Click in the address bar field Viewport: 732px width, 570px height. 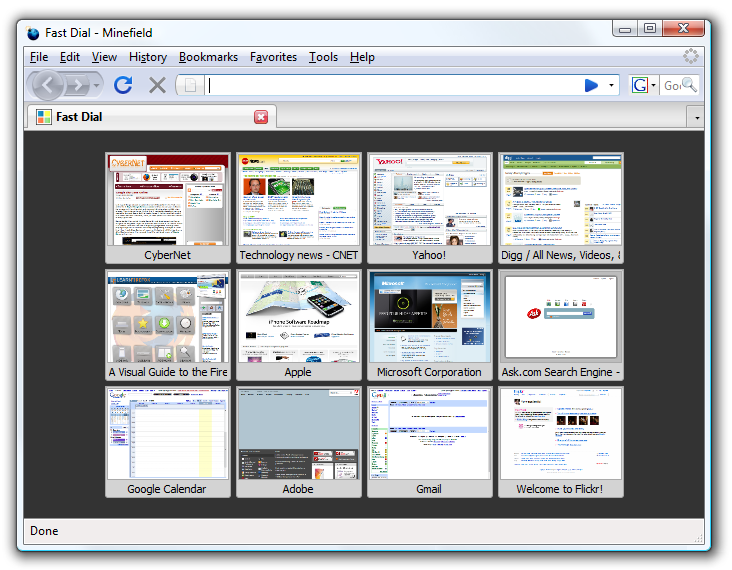tap(390, 85)
